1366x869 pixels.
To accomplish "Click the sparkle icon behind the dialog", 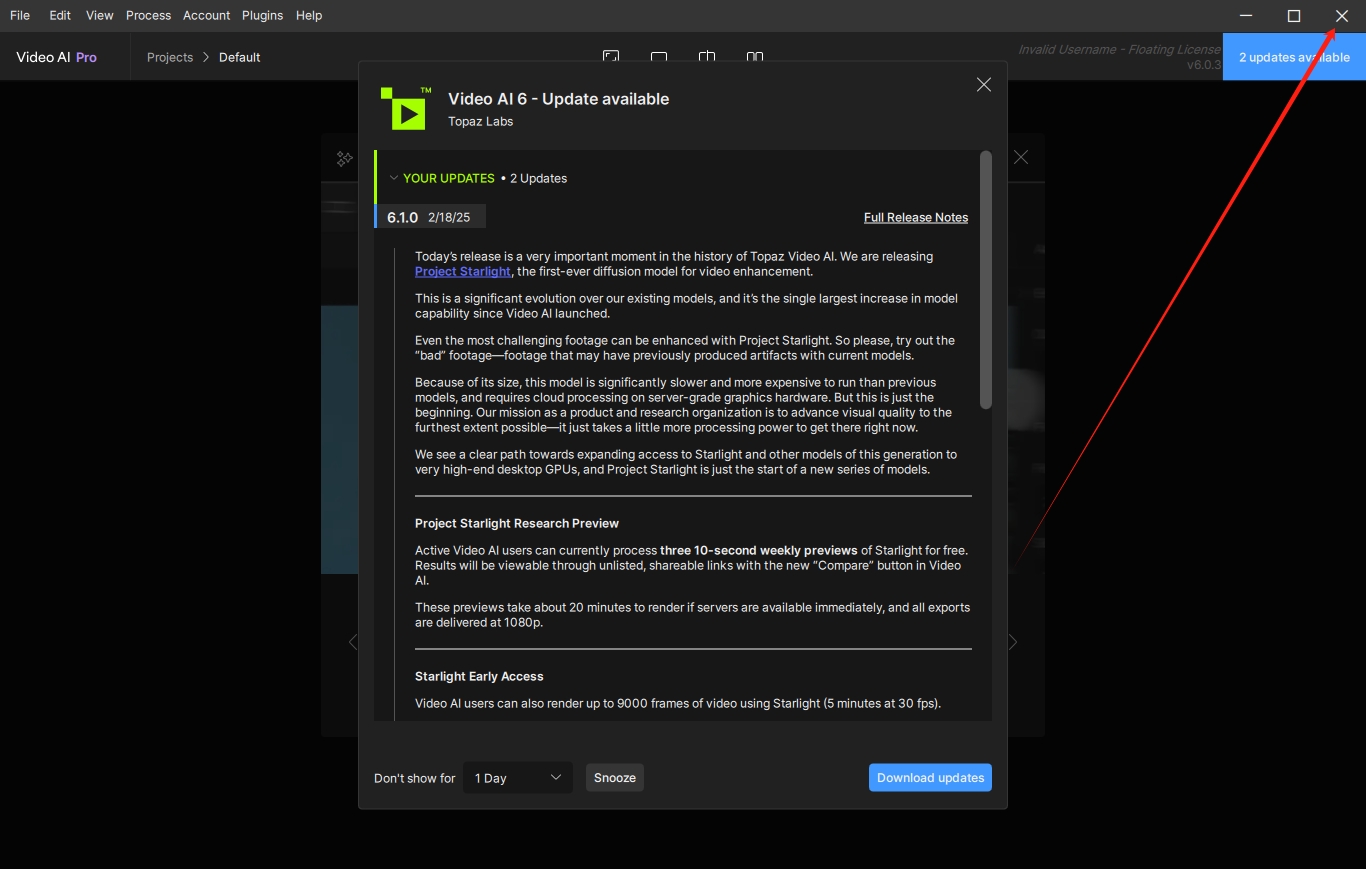I will [344, 158].
